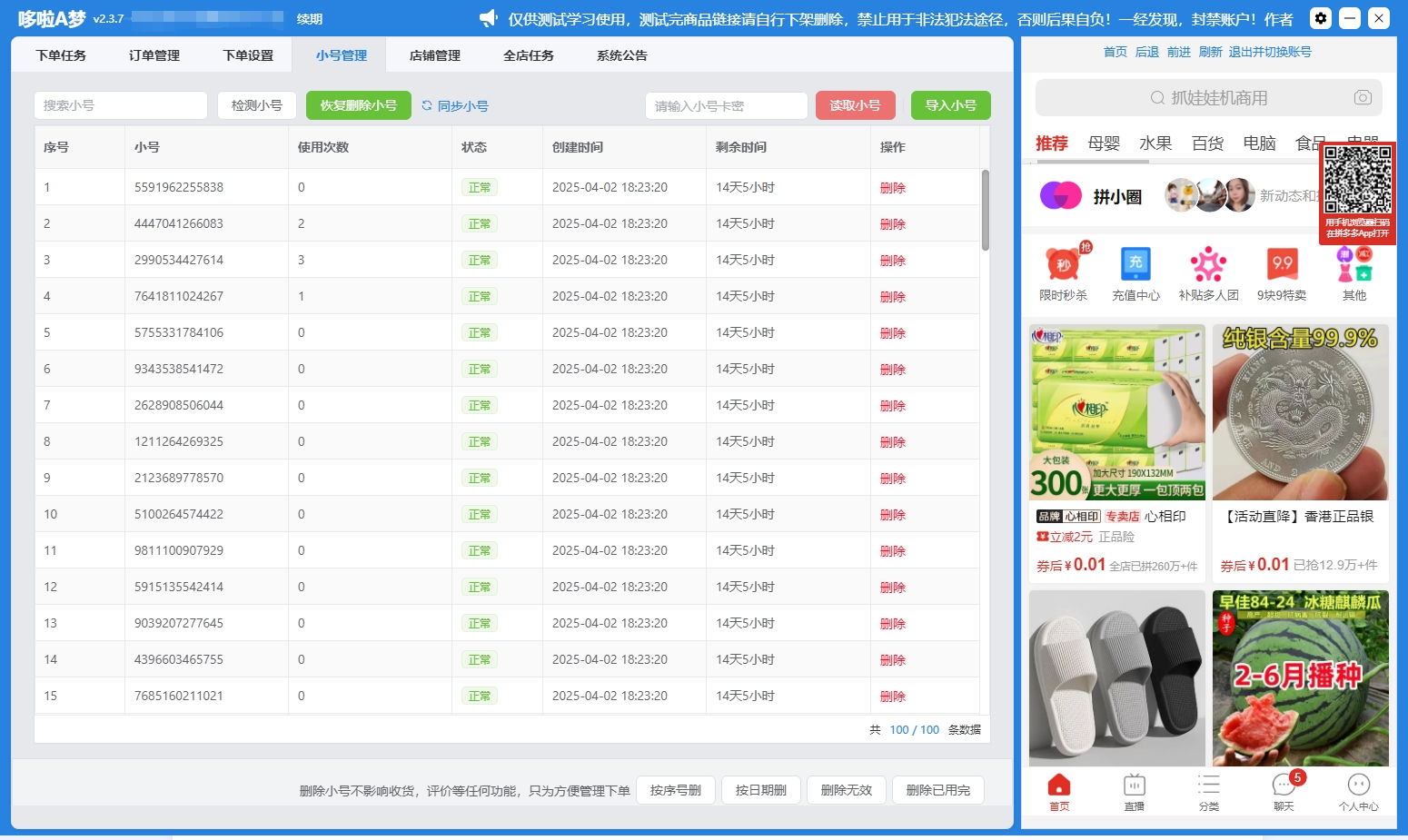This screenshot has height=840, width=1408.
Task: Select 母婴 category tab
Action: [1104, 143]
